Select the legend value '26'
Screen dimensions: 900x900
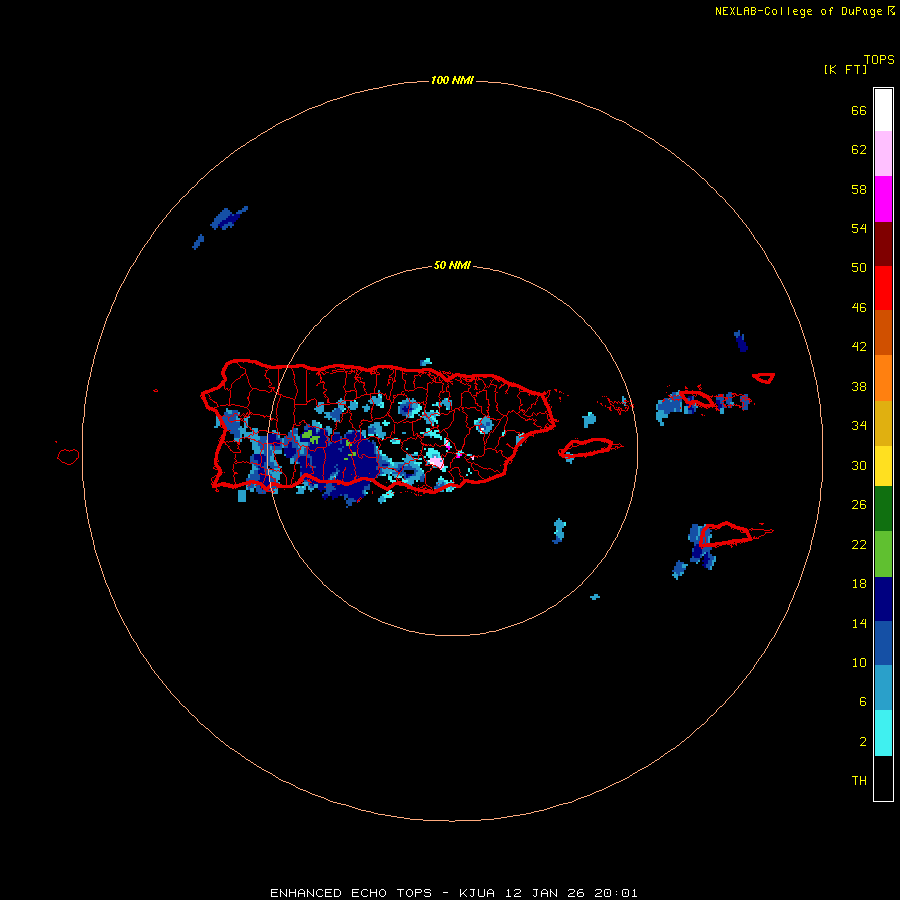[x=859, y=505]
